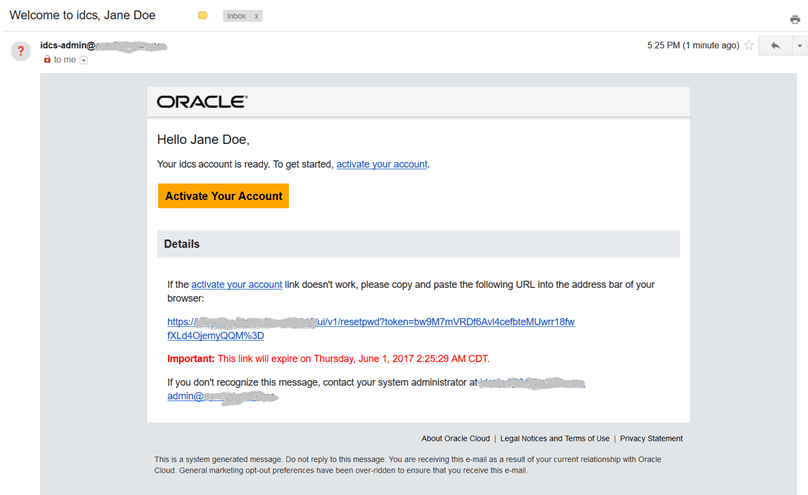This screenshot has width=808, height=495.
Task: Click the Oracle logo in email header
Action: click(x=202, y=102)
